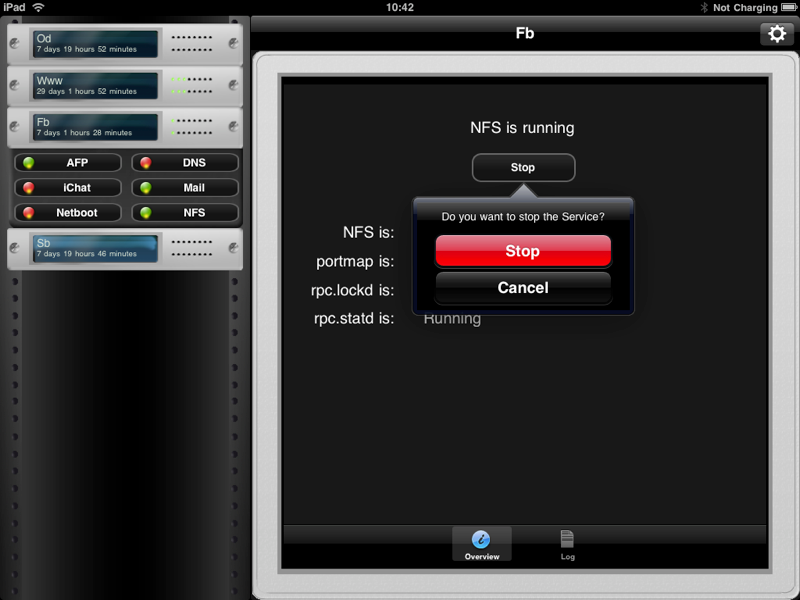This screenshot has width=800, height=600.
Task: Click the Fb title in the header
Action: coord(524,33)
